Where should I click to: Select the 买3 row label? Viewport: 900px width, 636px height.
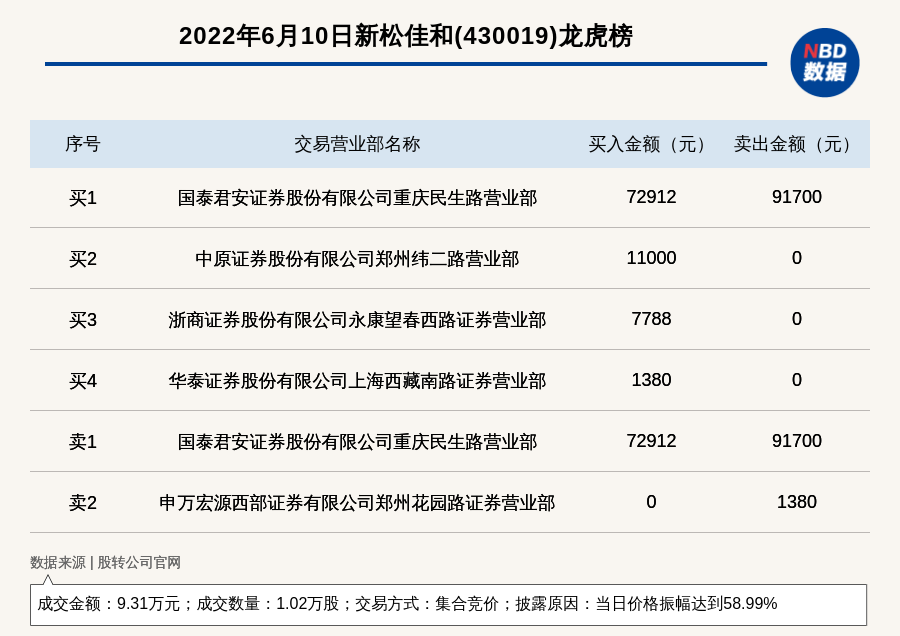83,320
